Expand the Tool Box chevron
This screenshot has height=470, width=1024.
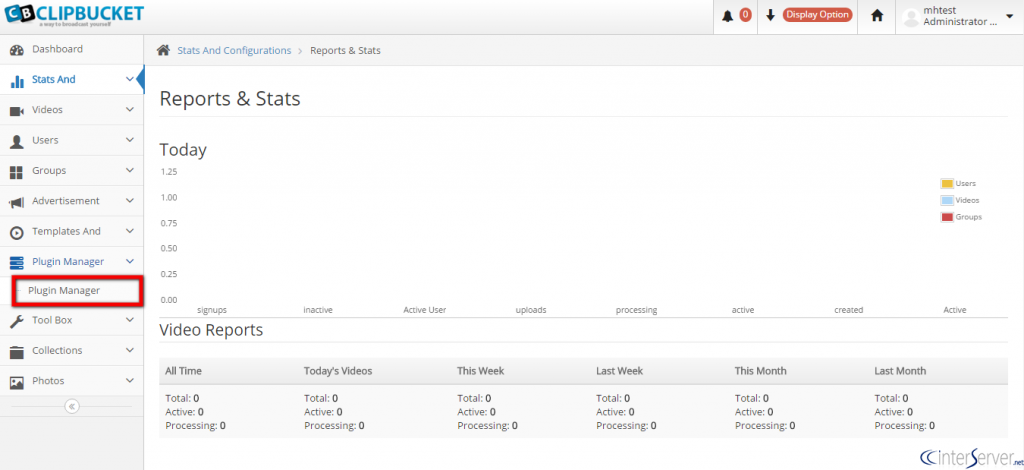pos(129,320)
